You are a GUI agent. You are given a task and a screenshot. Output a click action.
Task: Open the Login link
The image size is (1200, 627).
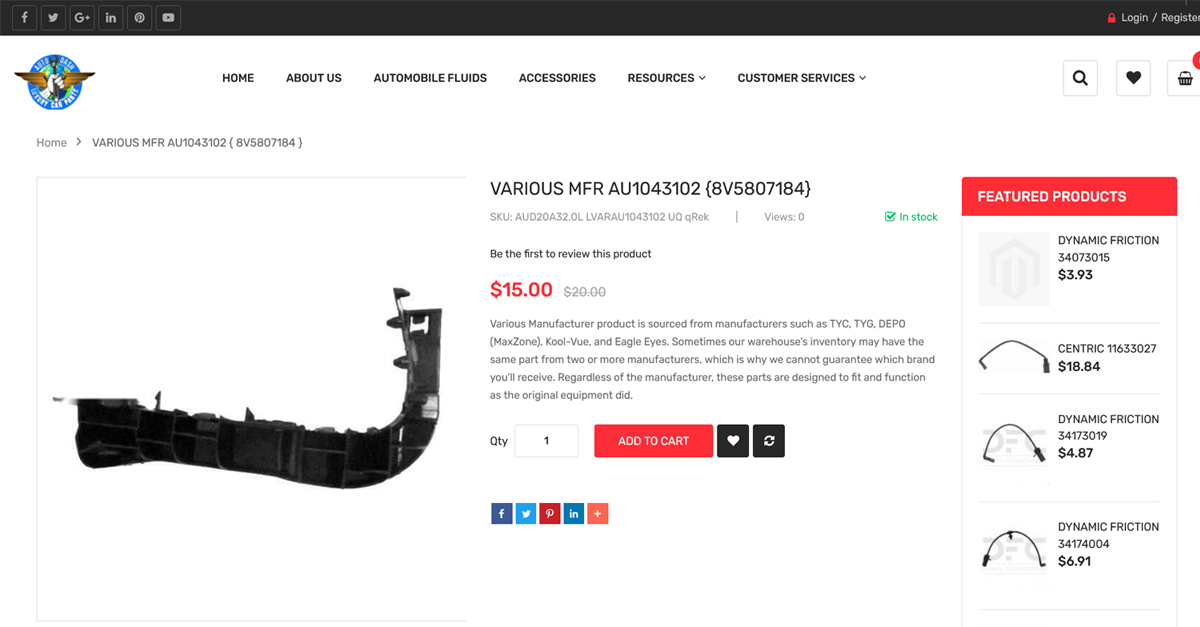[1134, 18]
